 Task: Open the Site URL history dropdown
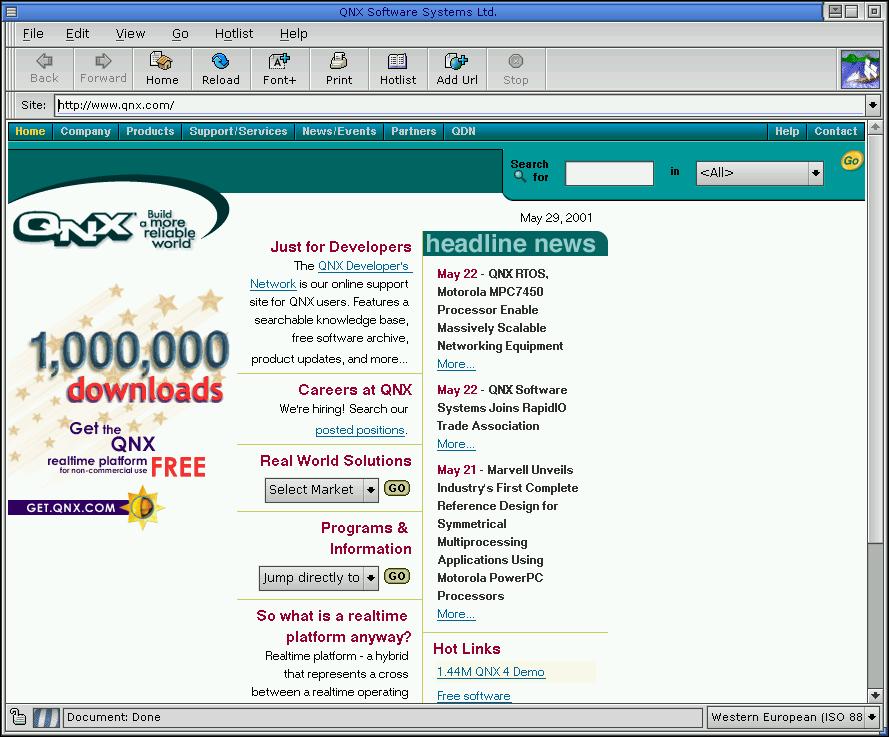[873, 105]
